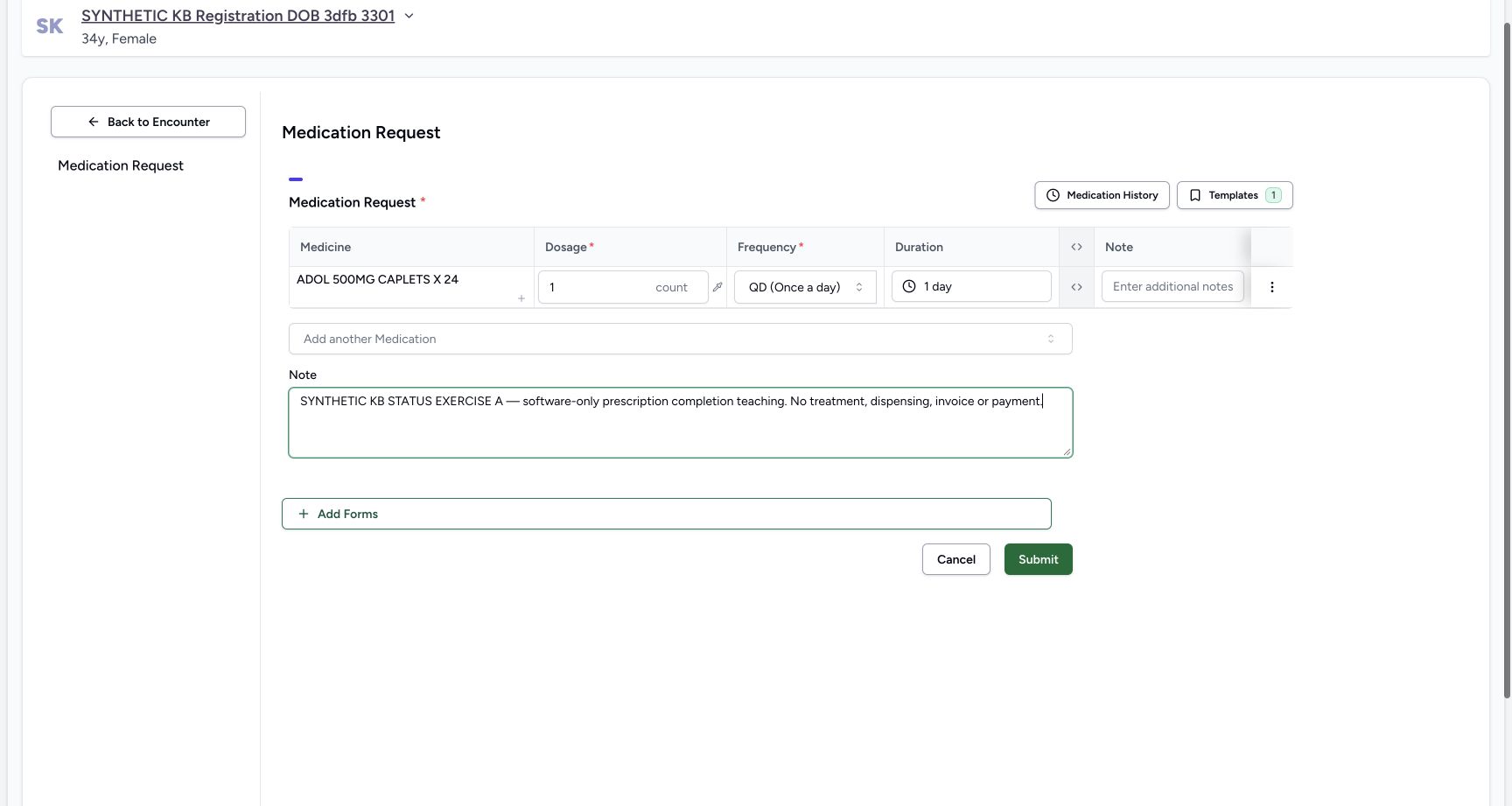Click the 34y, Female patient details text

point(119,39)
